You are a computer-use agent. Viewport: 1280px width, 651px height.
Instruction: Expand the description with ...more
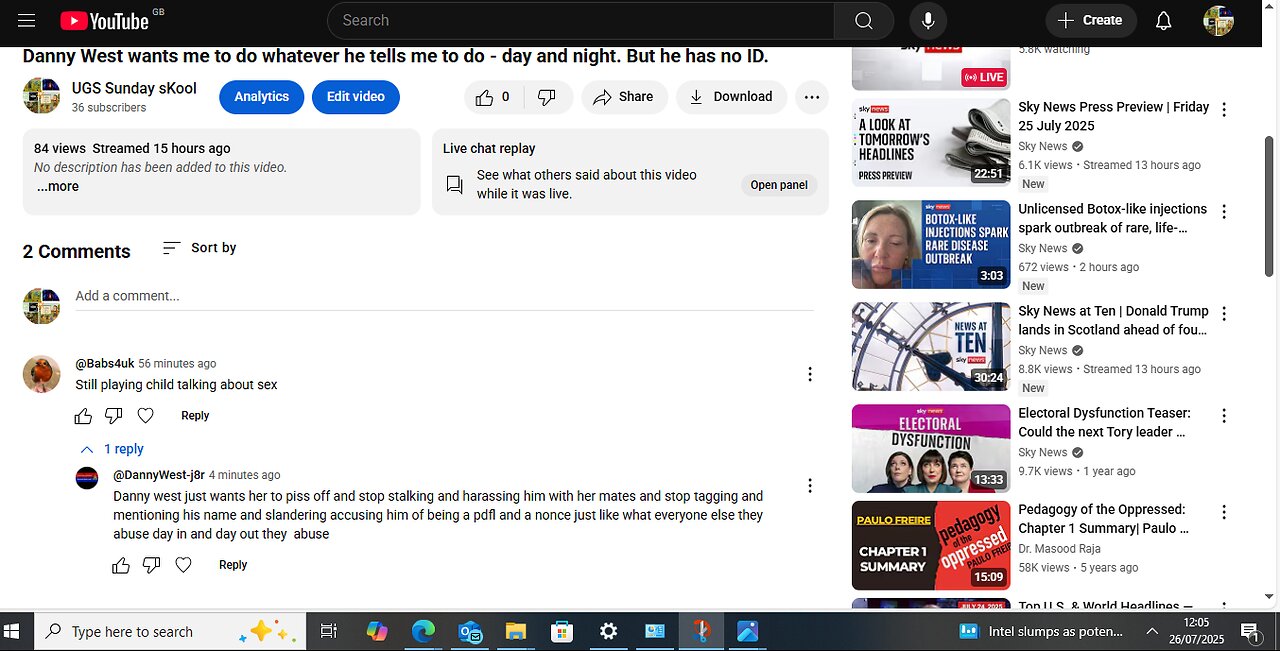(58, 186)
